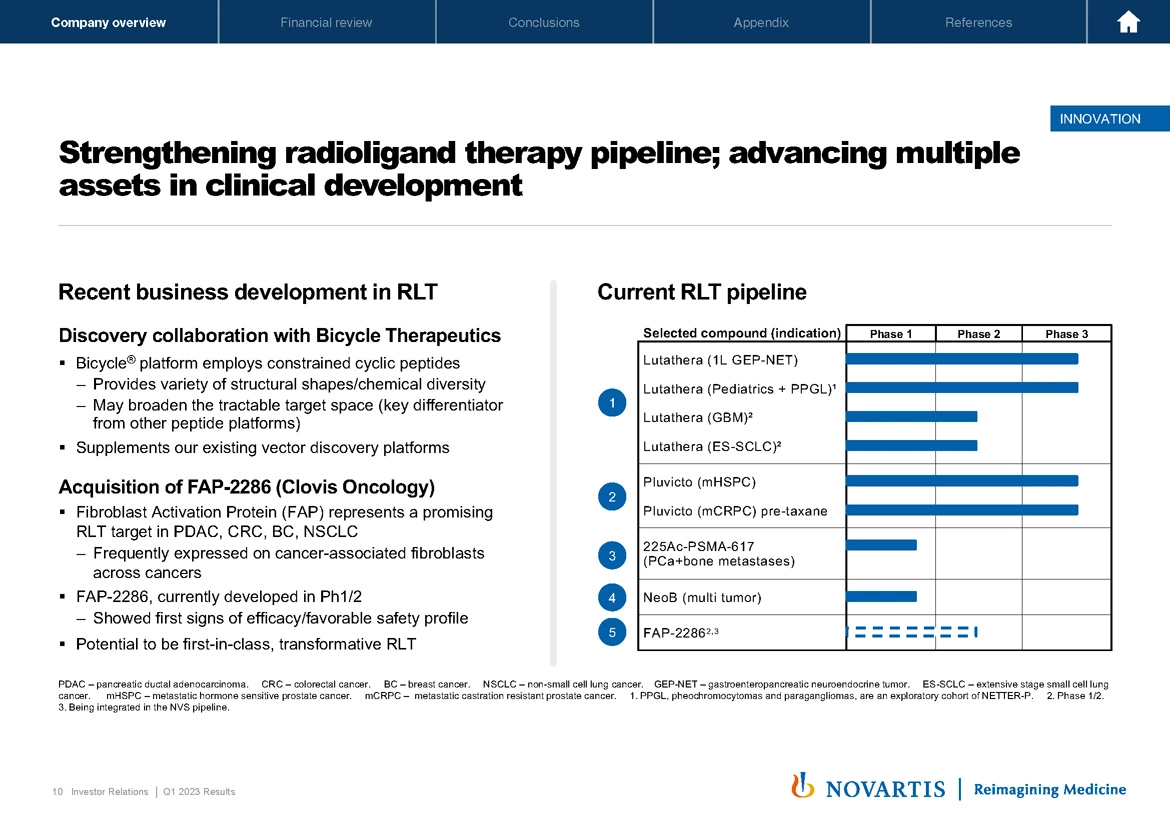Click numbered circle 3 beside 225Ac-PSMA-617
This screenshot has width=1170, height=827.
611,554
